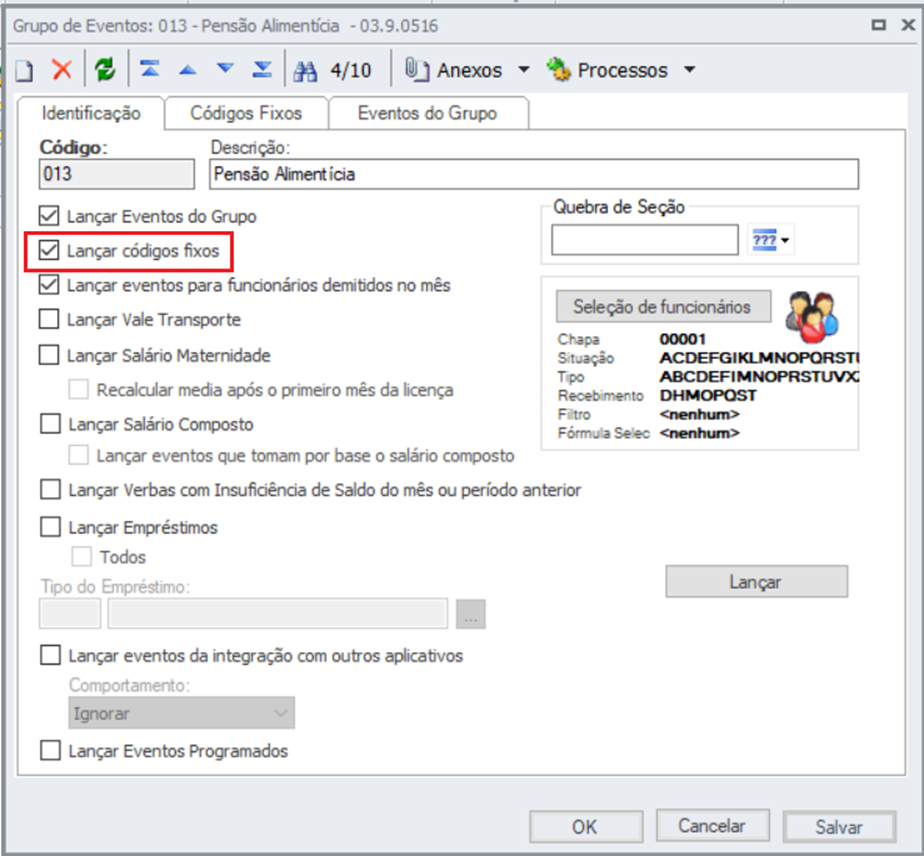Check Lançar eventos que tomam por base salário composto
This screenshot has width=924, height=856.
(x=79, y=455)
